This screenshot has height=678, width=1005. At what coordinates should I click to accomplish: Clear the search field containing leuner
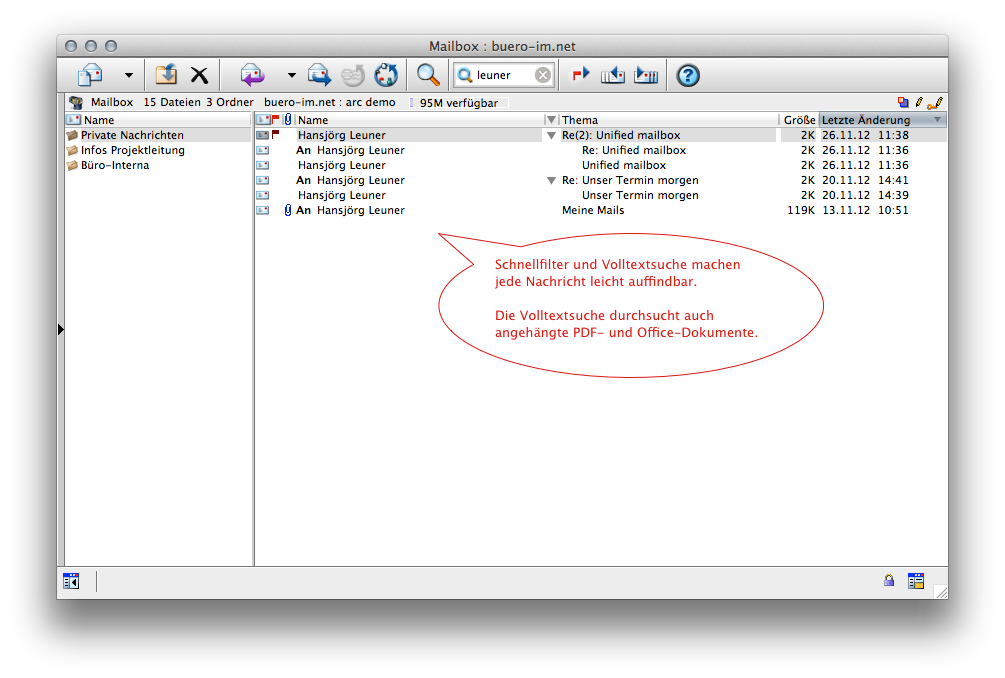tap(542, 75)
